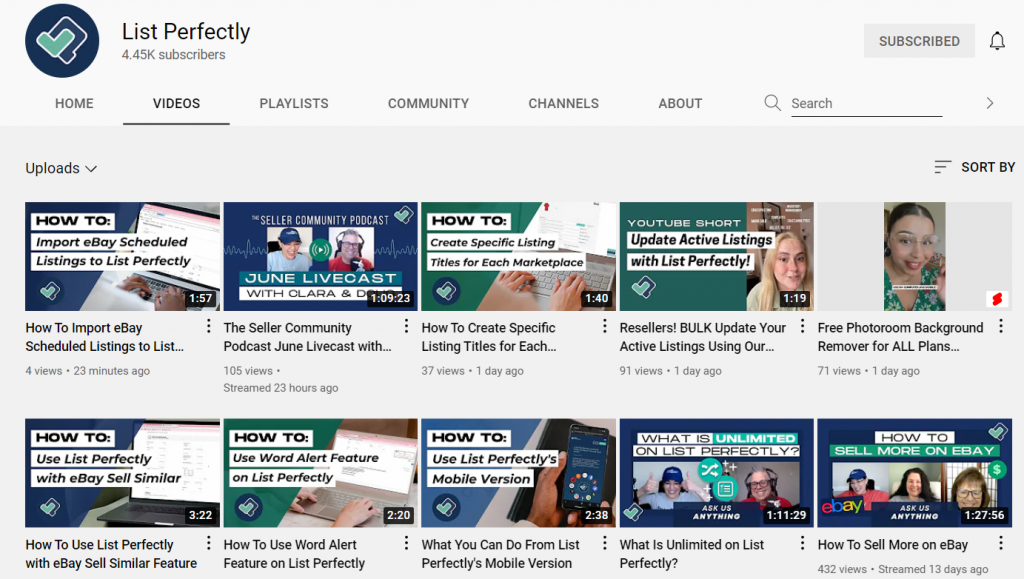1024x579 pixels.
Task: Open options menu for Resellers BULK Update video
Action: [x=803, y=326]
